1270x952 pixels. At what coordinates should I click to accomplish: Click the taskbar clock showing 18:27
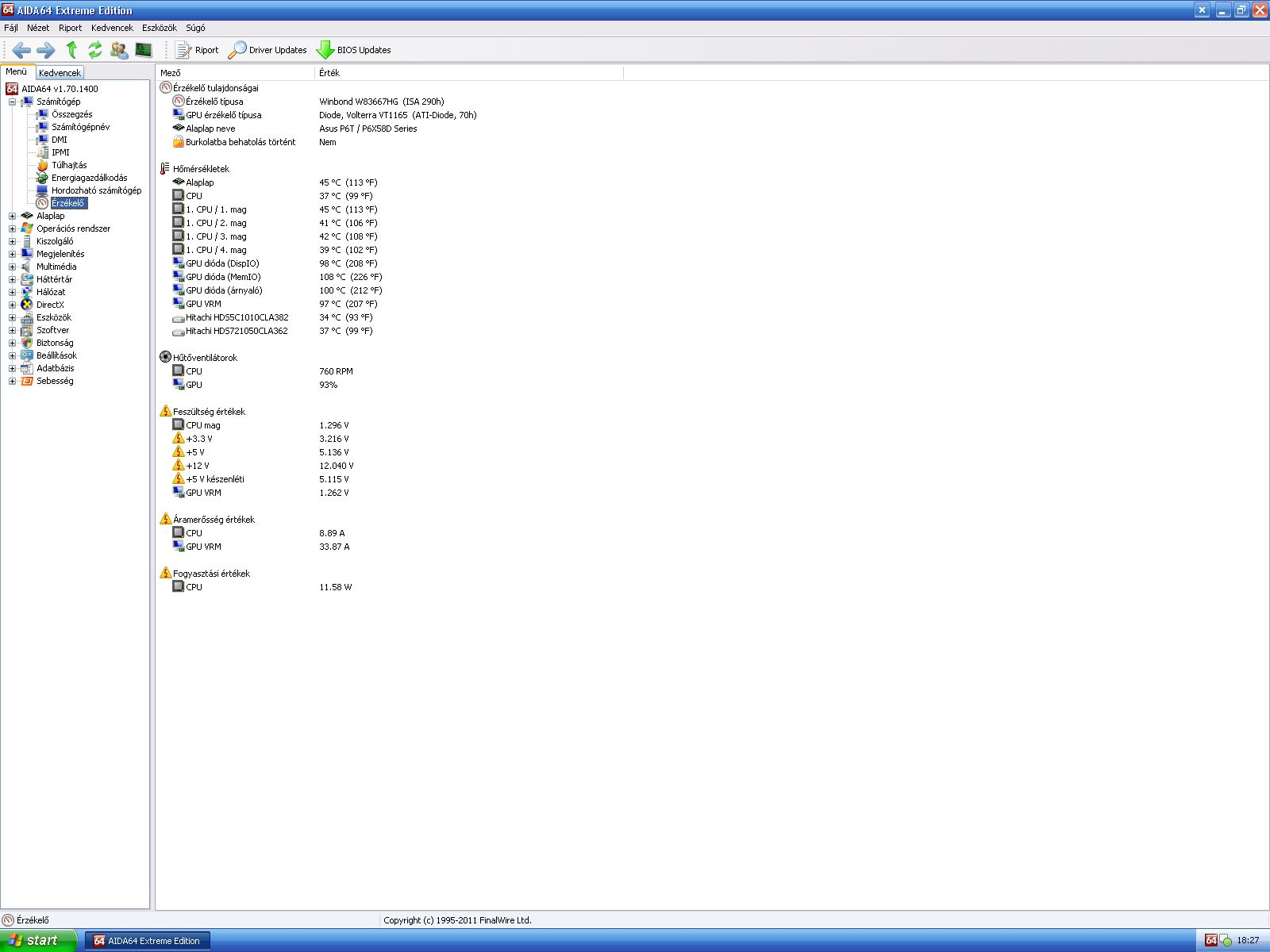(1248, 940)
